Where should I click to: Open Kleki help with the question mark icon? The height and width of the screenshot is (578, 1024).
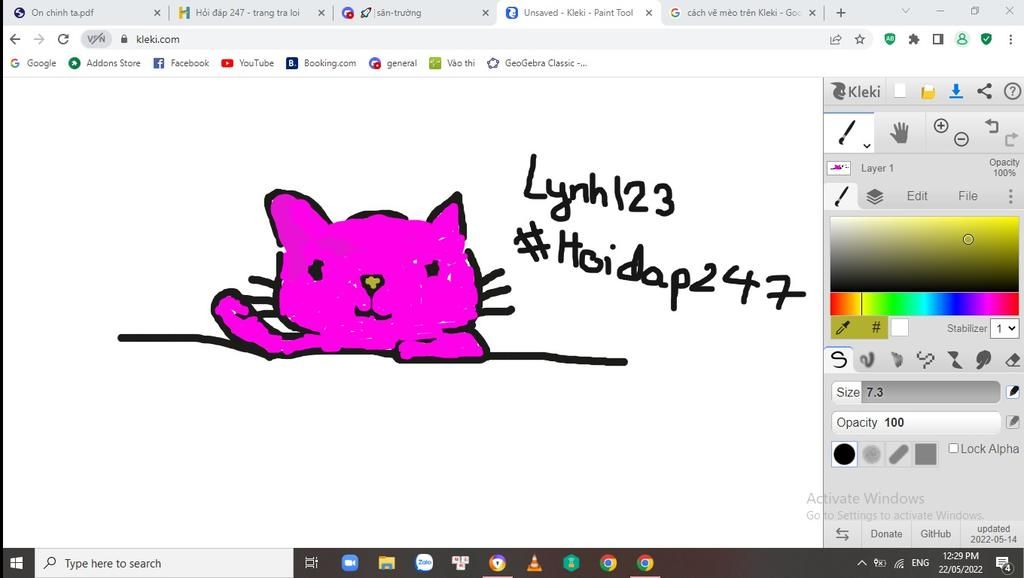[x=1012, y=91]
